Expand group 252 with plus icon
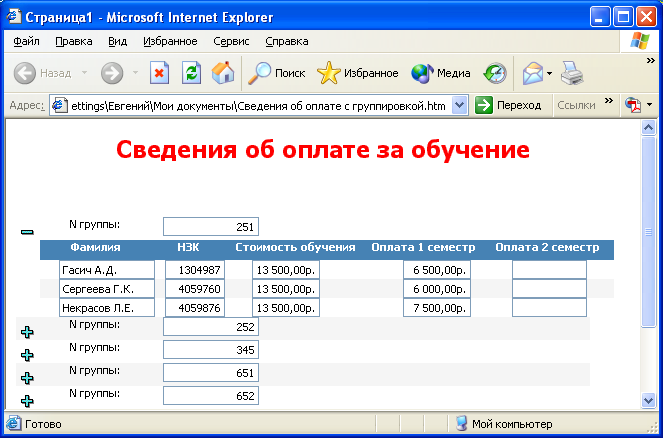This screenshot has width=663, height=438. (27, 332)
